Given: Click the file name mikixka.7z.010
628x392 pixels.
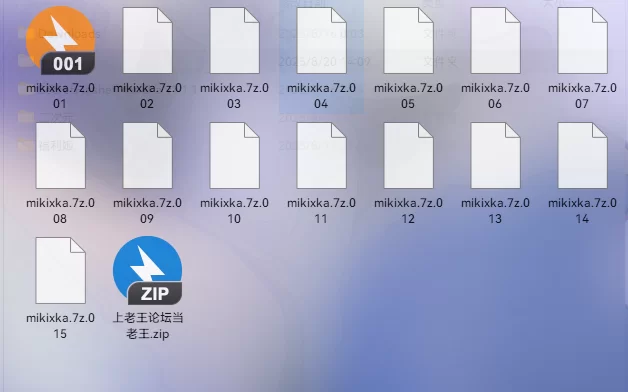Looking at the screenshot, I should click(x=234, y=211).
